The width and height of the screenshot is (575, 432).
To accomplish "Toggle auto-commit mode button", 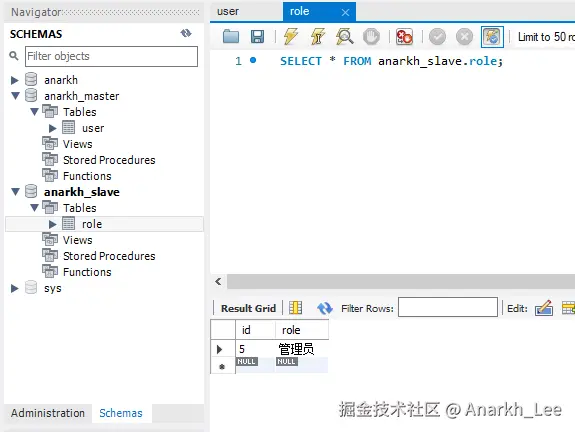I will click(492, 37).
